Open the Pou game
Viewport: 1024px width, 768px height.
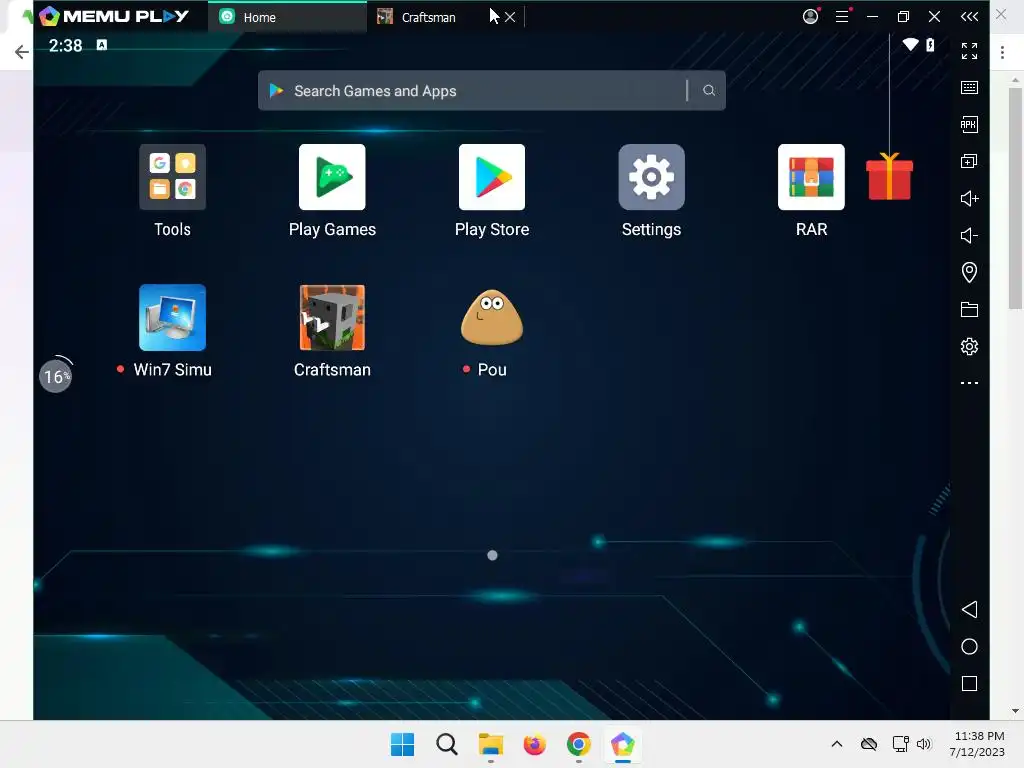[492, 317]
